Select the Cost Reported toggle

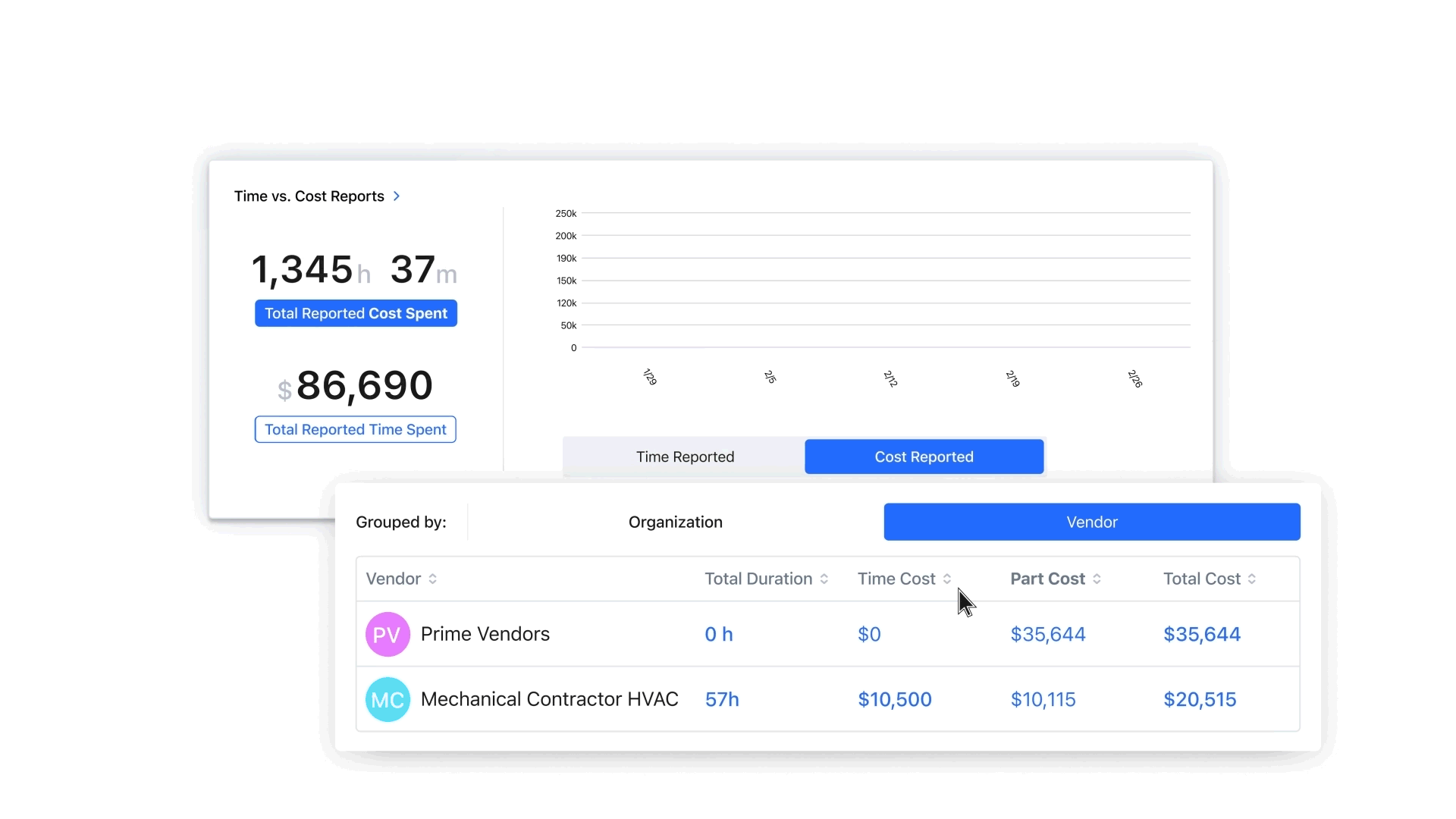click(x=923, y=456)
